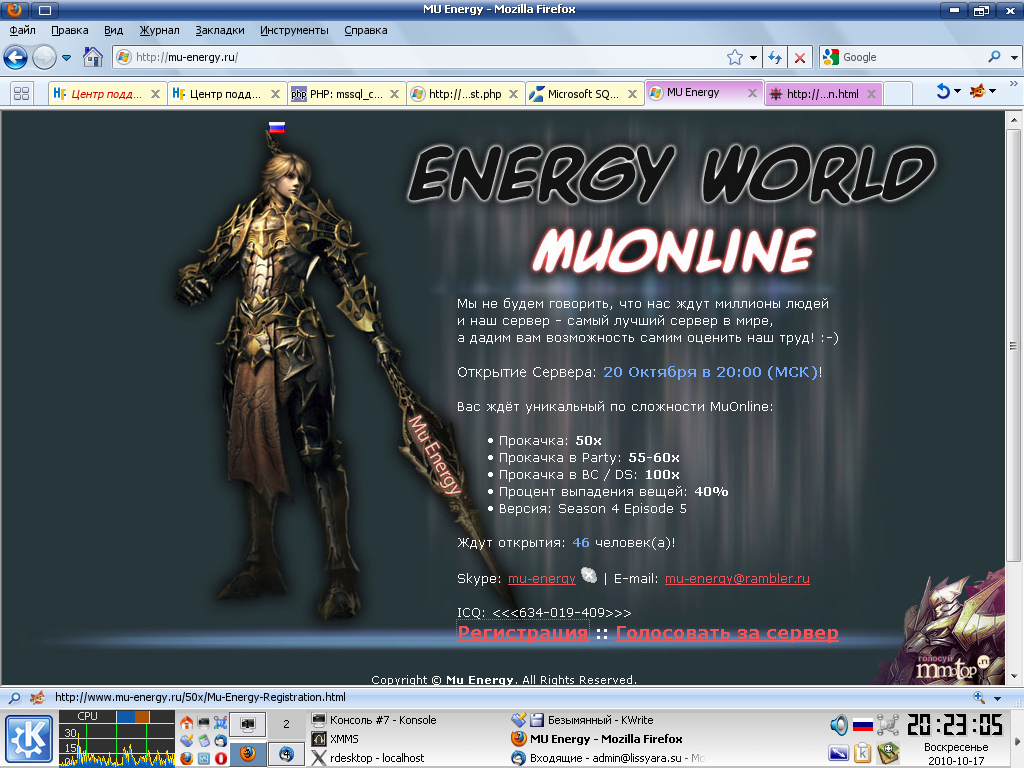Switch to Безымянный - KWrite window
Screen dimensions: 1024x768
582,720
